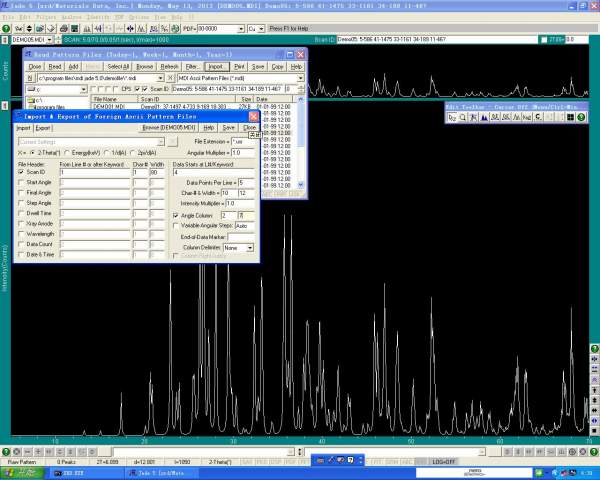Select the Energy(keV) radio button
This screenshot has width=600, height=480.
click(x=64, y=152)
